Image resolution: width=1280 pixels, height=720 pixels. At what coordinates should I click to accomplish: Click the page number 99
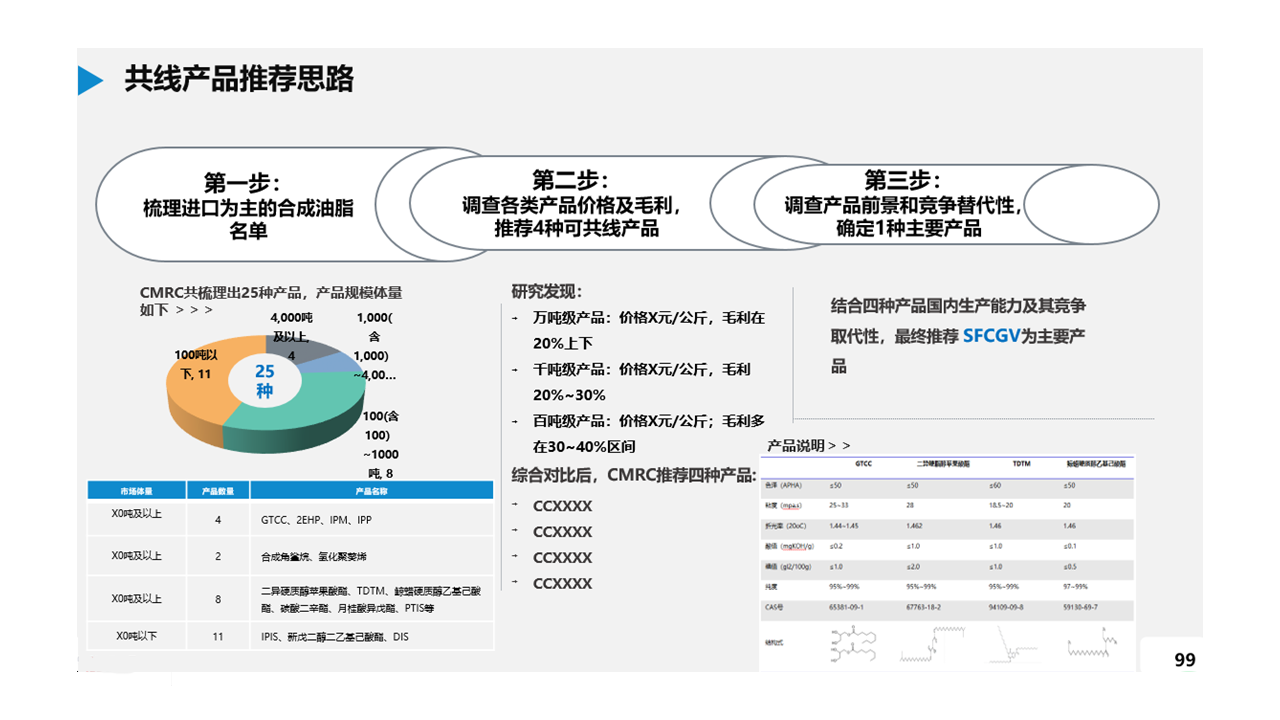coord(1184,660)
